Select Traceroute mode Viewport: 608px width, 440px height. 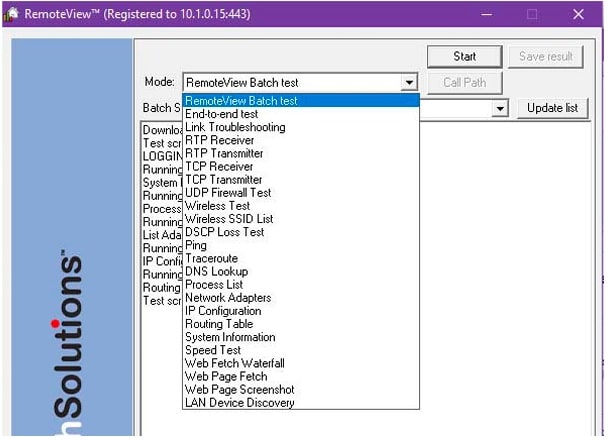tap(301, 259)
